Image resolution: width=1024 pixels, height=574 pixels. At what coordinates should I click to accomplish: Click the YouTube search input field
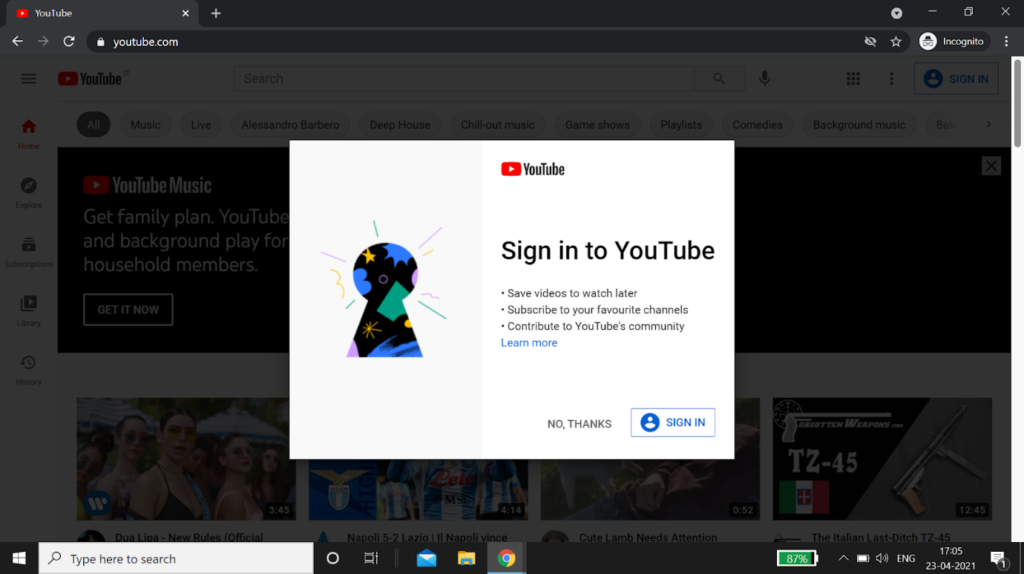464,79
